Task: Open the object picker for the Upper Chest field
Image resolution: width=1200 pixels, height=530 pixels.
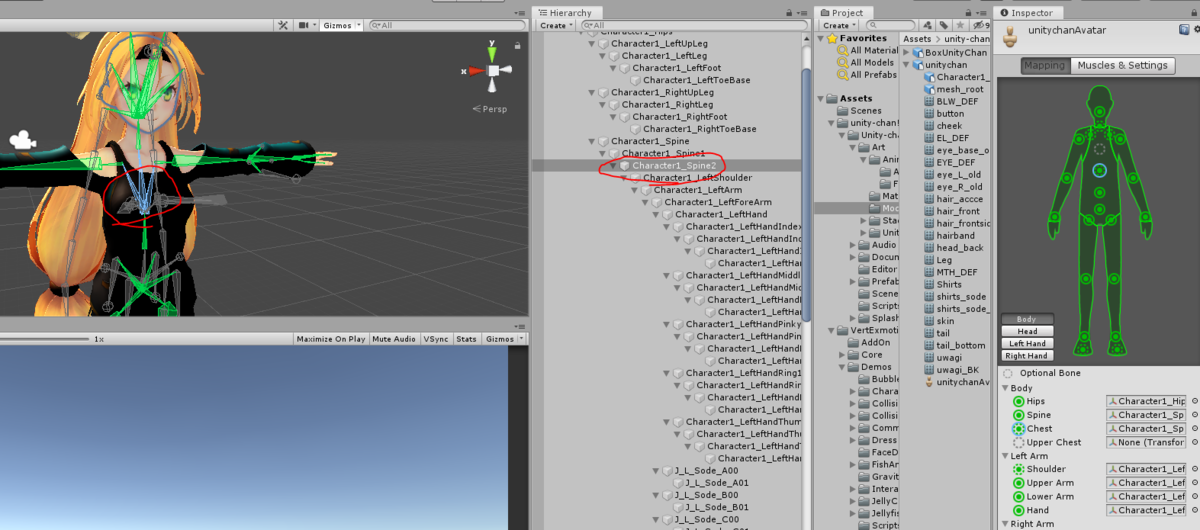Action: 1194,443
